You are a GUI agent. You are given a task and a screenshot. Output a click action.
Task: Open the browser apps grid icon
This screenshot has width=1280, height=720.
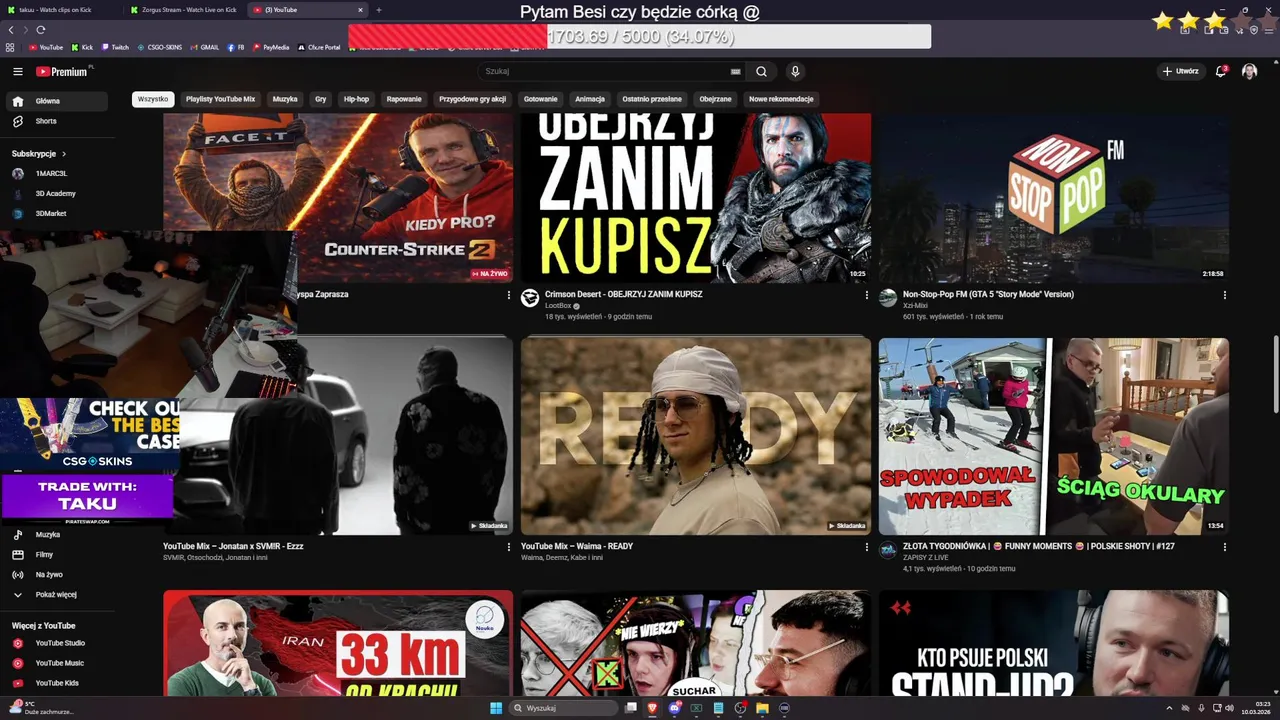tap(10, 47)
